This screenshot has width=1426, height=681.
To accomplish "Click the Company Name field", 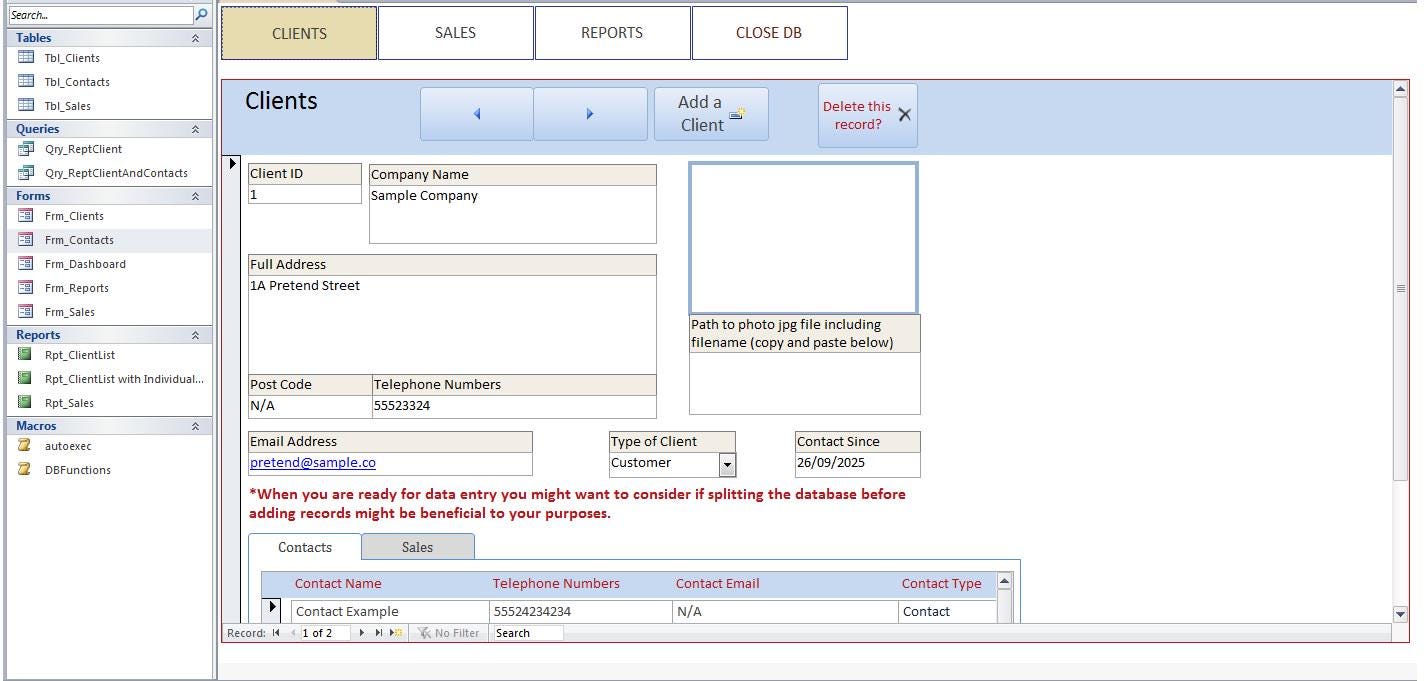I will [513, 214].
